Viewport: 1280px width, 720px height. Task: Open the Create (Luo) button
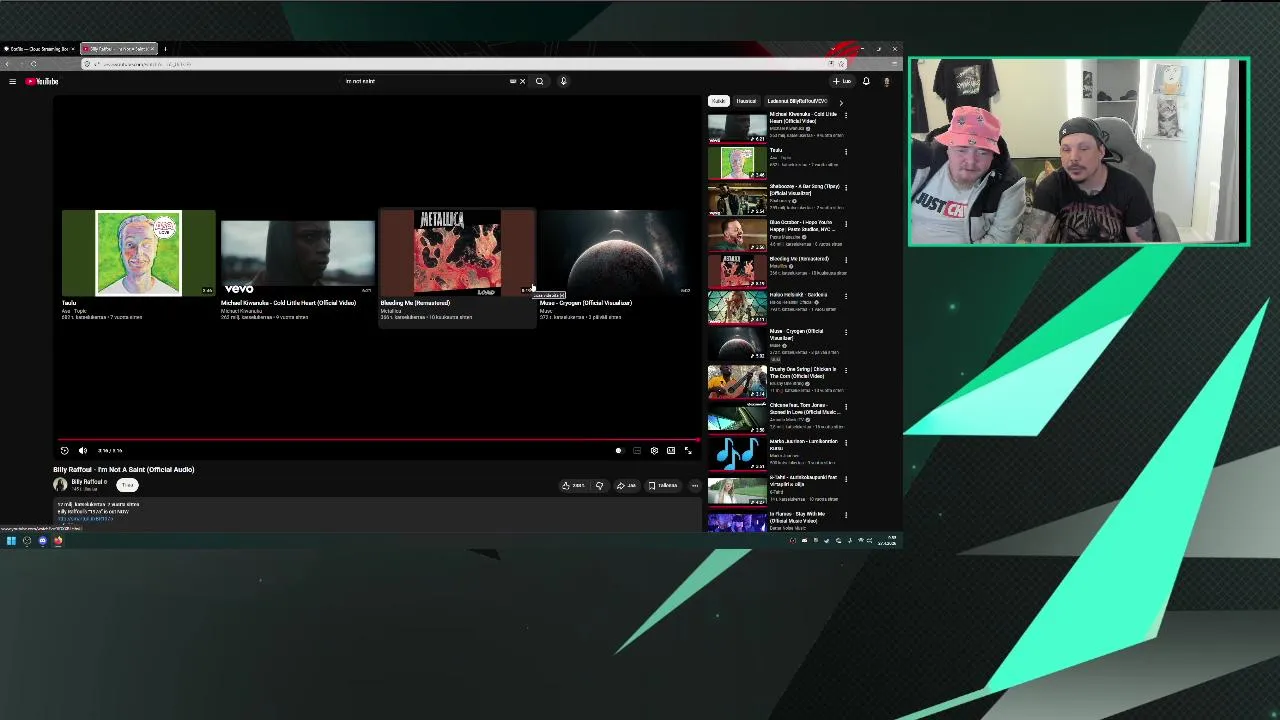tap(842, 81)
